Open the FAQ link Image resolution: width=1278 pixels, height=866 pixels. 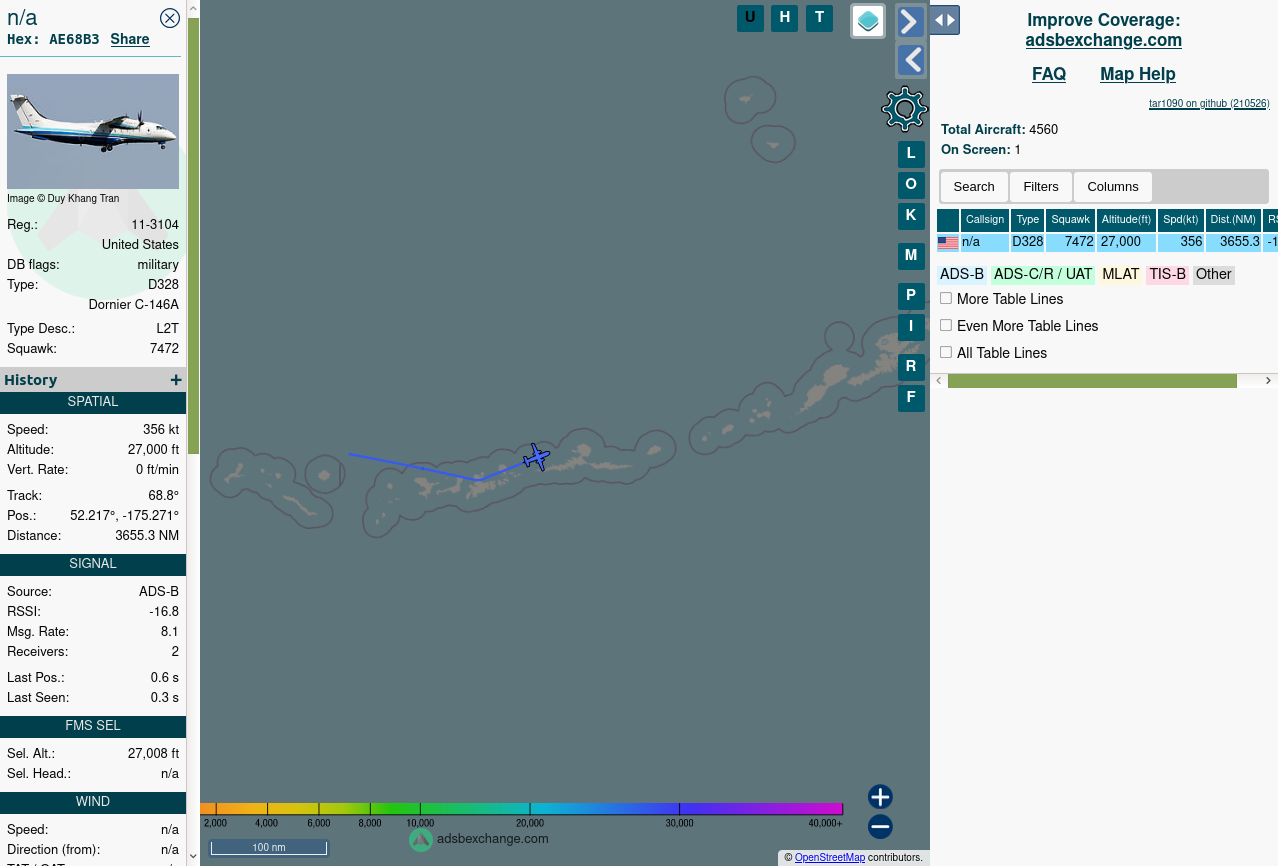[1049, 74]
